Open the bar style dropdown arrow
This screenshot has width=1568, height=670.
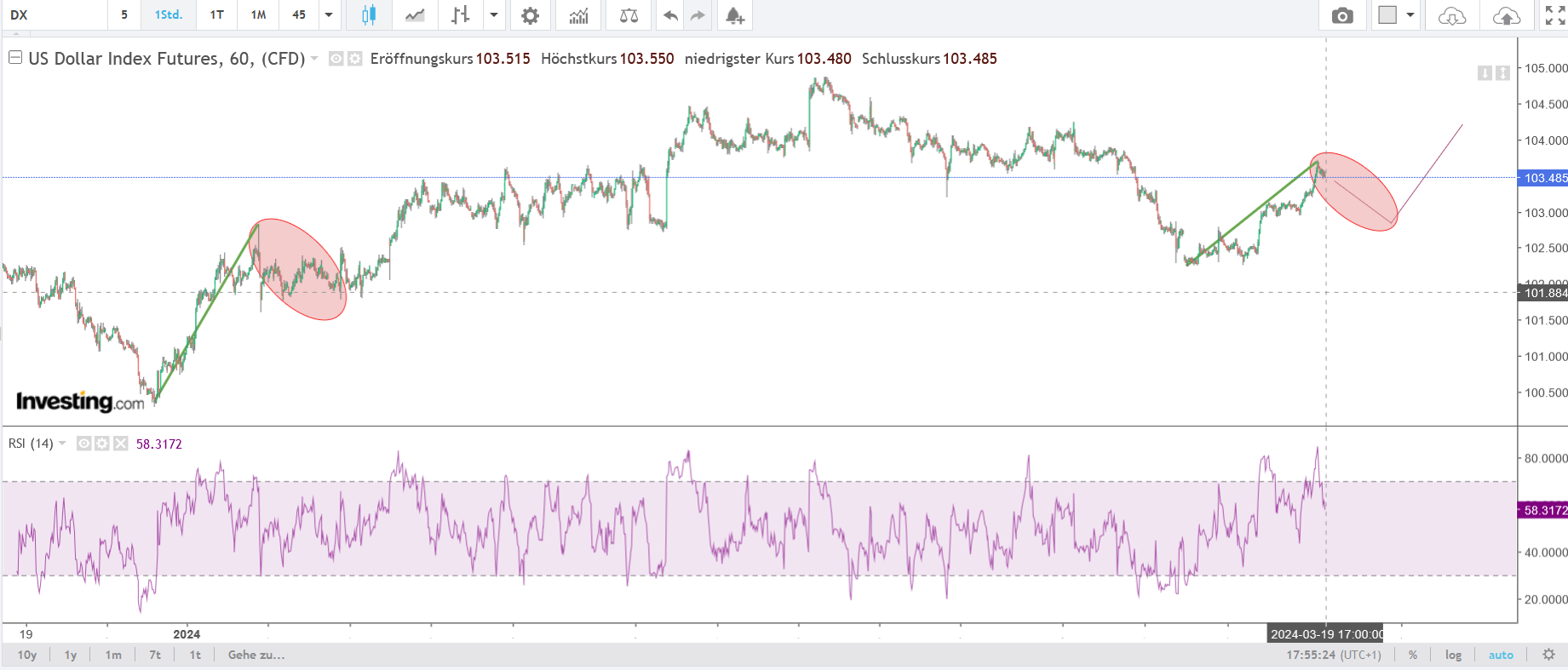click(x=493, y=15)
